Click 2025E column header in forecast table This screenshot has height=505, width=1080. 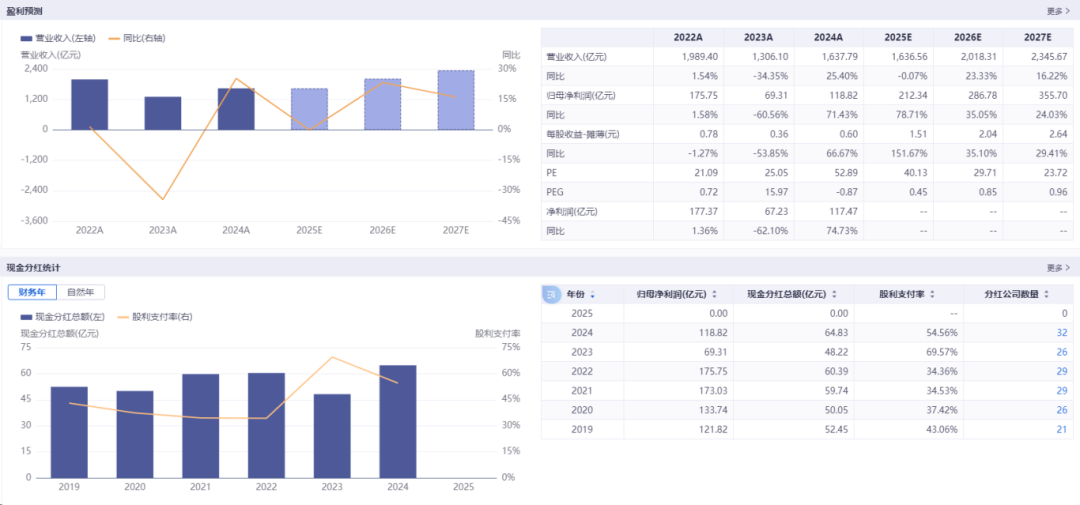point(898,38)
